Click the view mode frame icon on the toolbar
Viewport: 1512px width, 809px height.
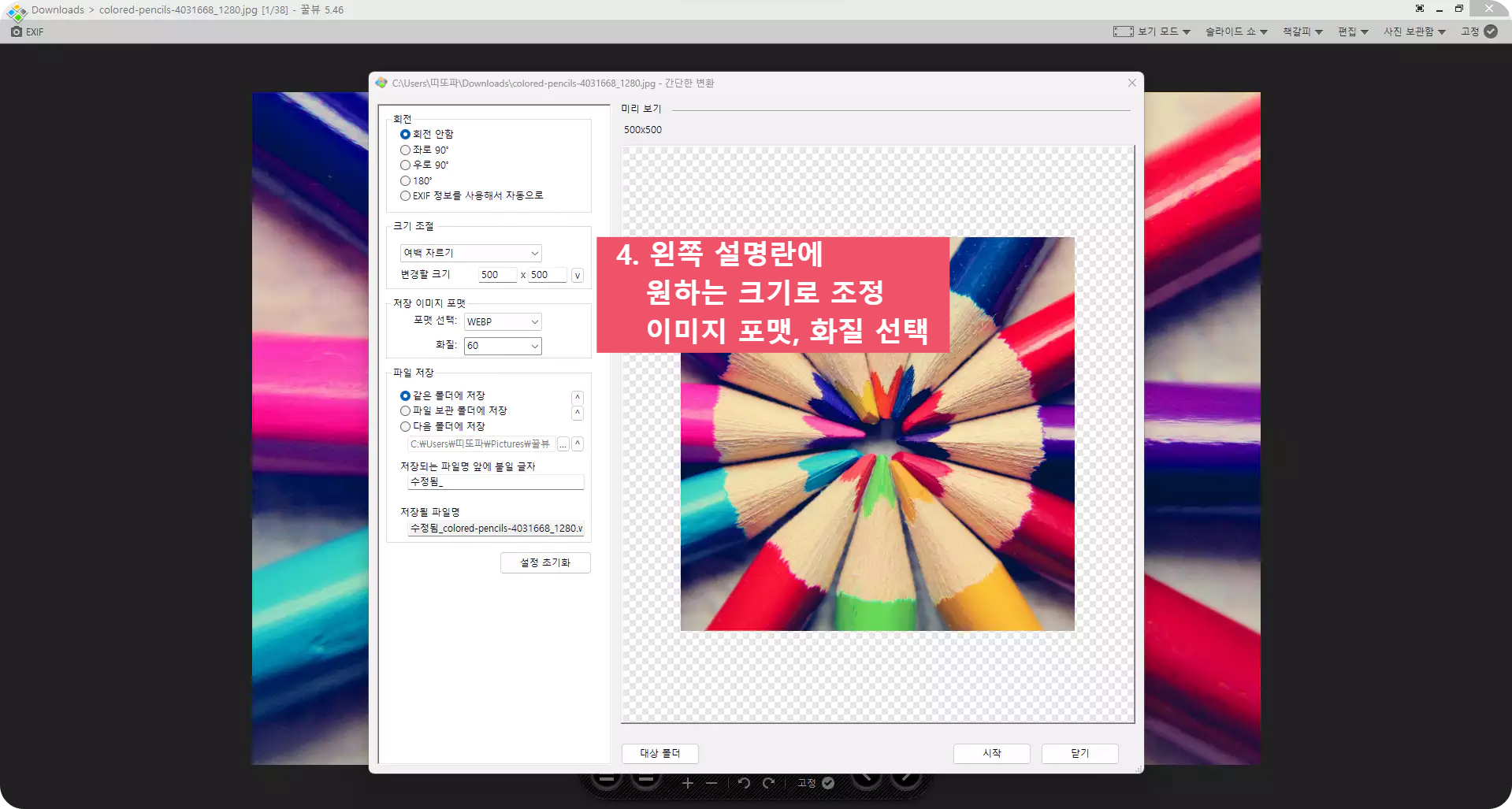[x=1122, y=32]
